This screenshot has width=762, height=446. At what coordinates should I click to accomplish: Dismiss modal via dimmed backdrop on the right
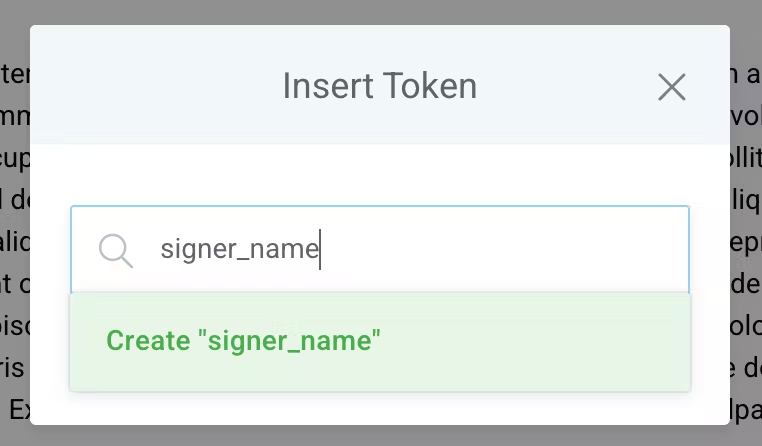click(746, 223)
